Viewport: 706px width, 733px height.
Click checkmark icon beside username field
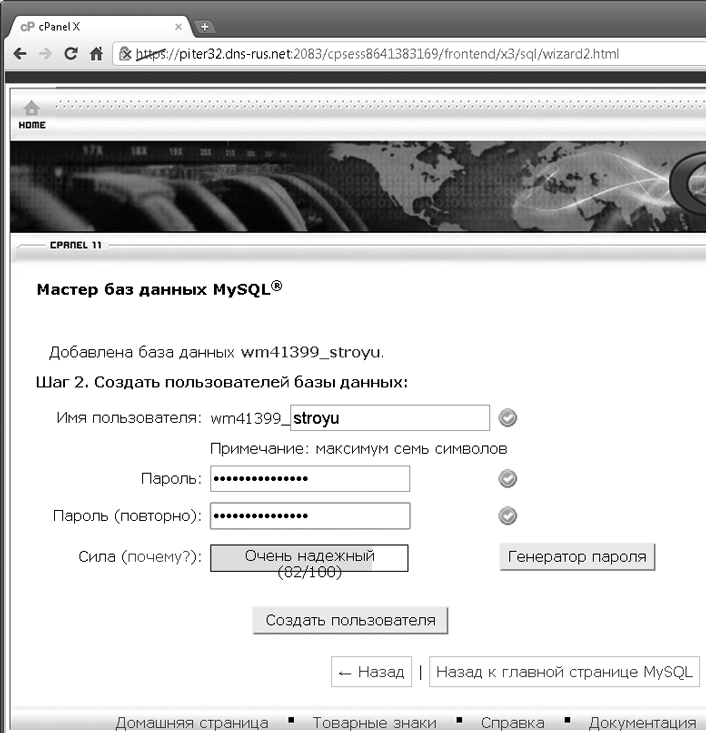pos(507,417)
